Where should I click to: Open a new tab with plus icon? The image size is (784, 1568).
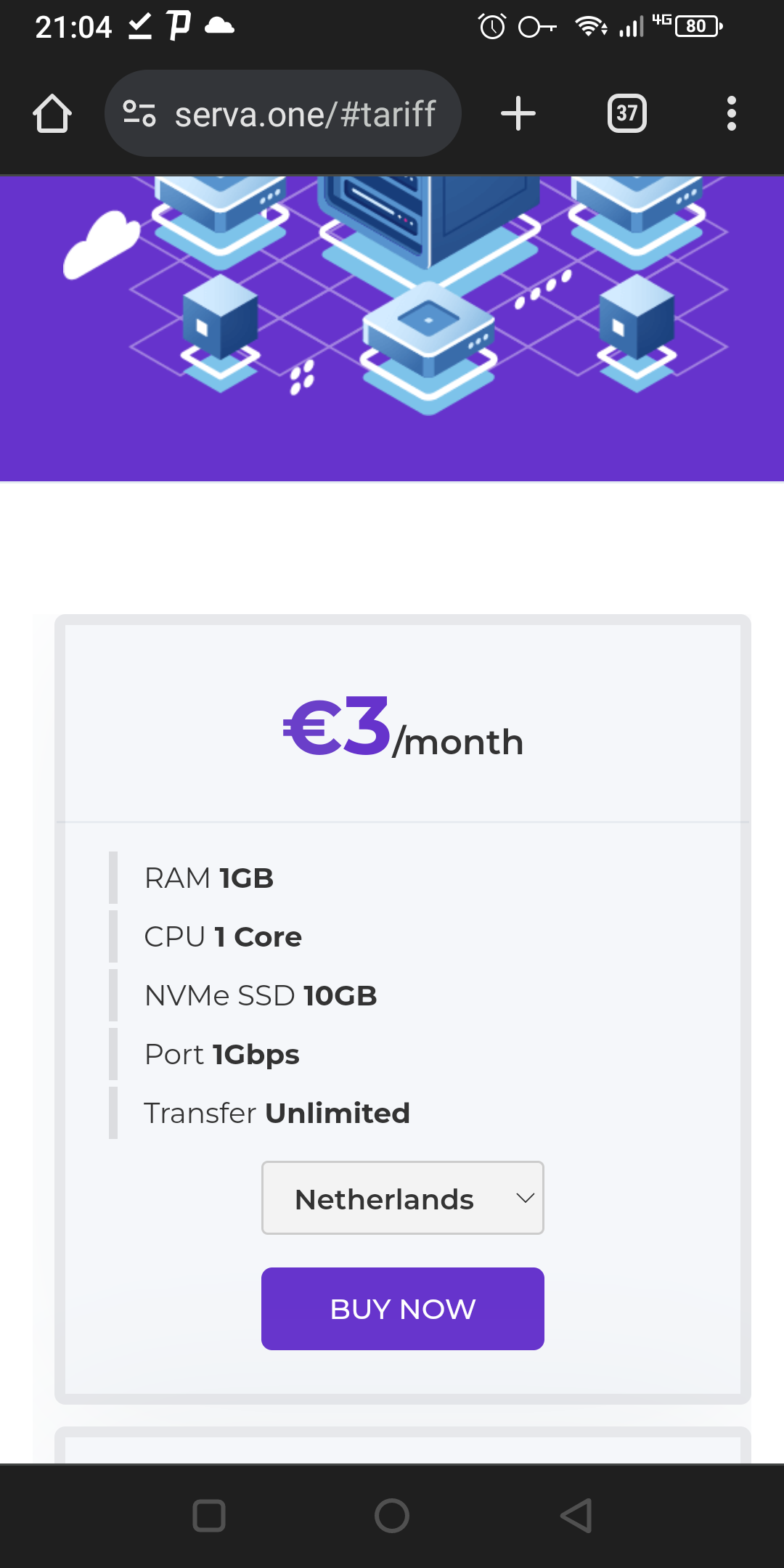[x=518, y=114]
